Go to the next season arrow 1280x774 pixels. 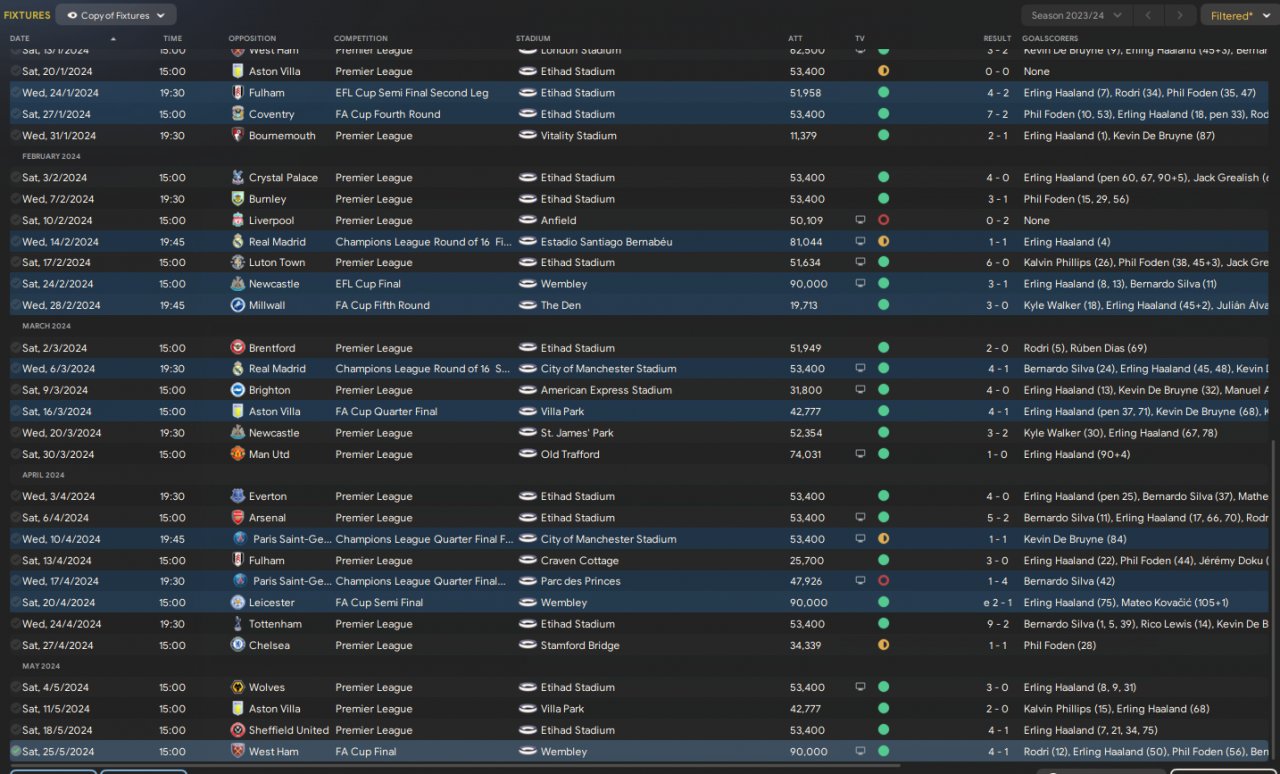point(1181,15)
